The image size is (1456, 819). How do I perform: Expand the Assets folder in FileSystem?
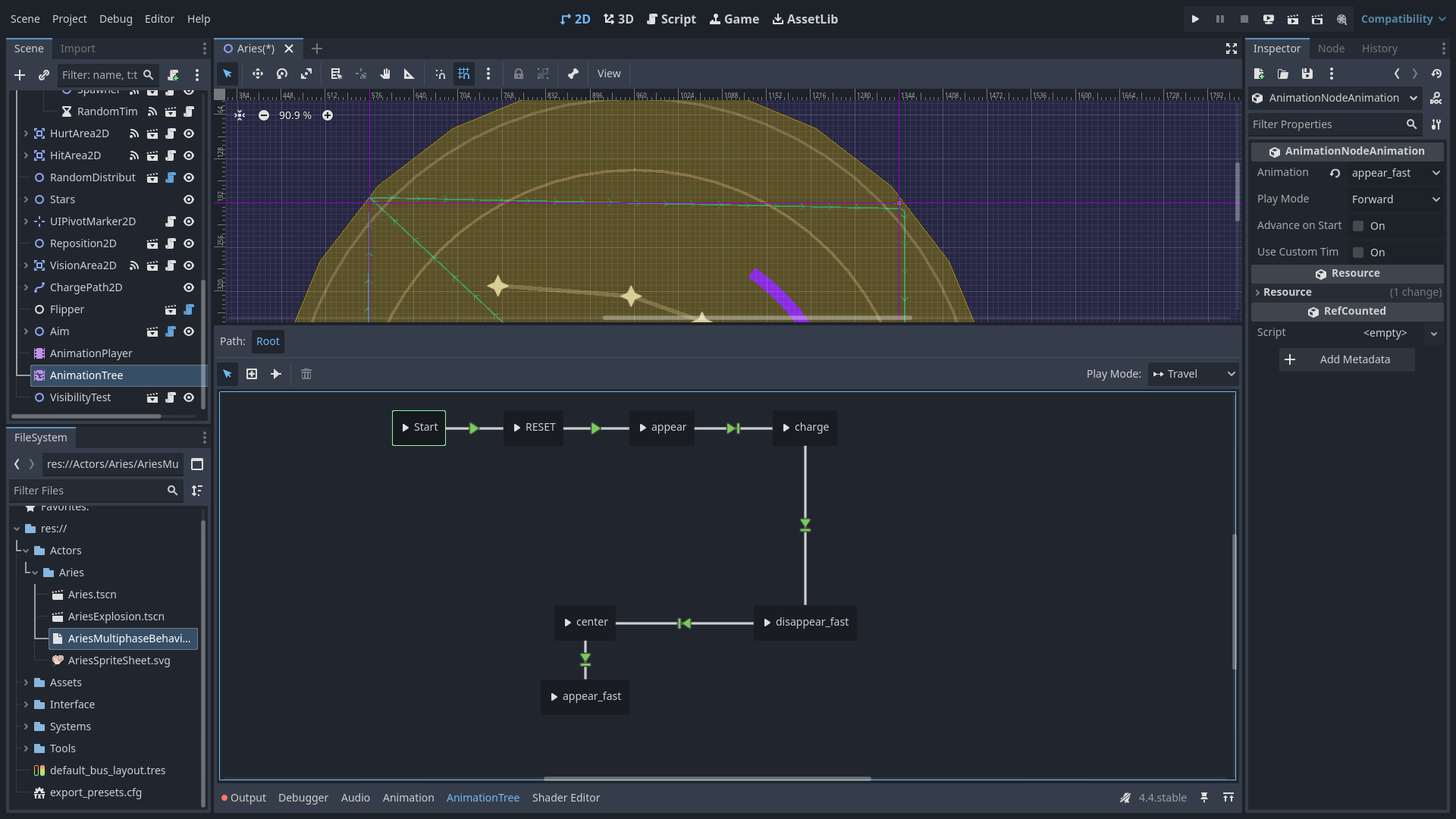coord(26,682)
